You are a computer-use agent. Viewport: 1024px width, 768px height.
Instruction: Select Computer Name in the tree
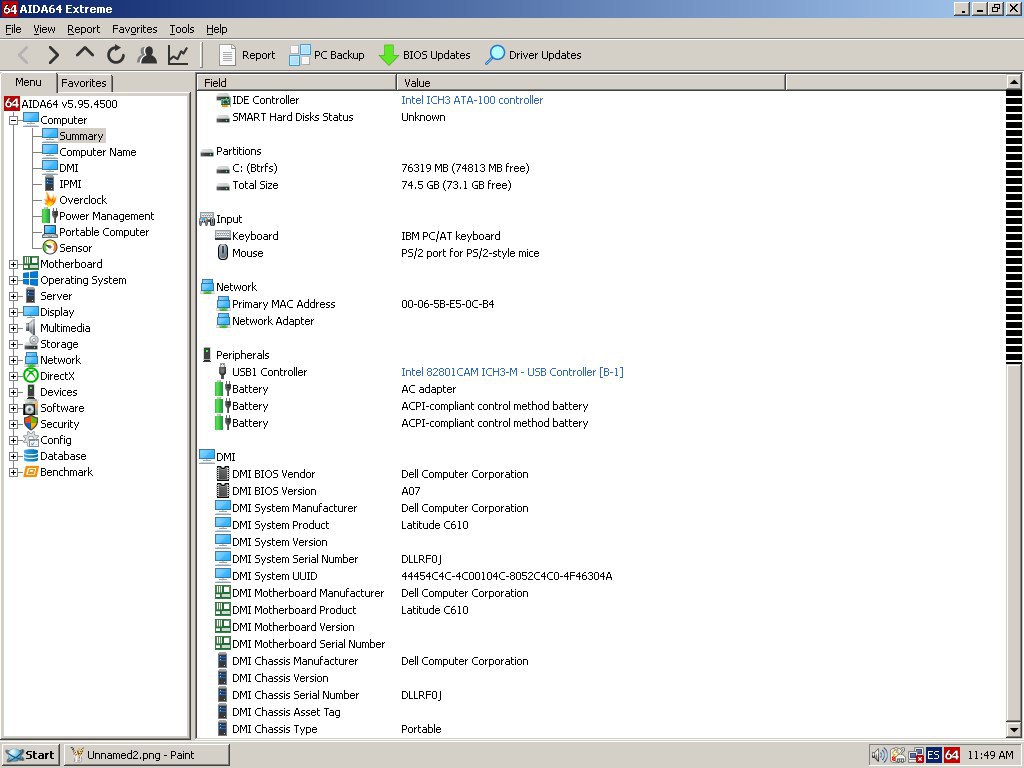(97, 152)
